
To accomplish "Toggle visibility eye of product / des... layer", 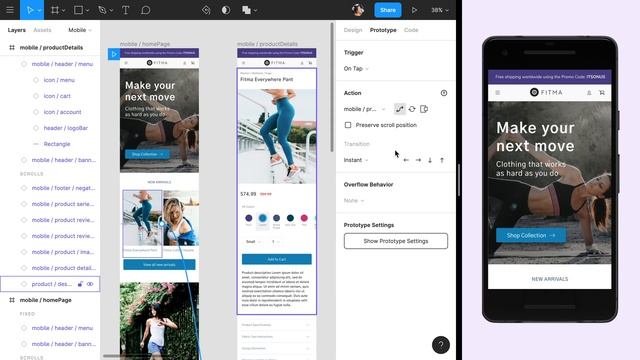I will [x=90, y=284].
